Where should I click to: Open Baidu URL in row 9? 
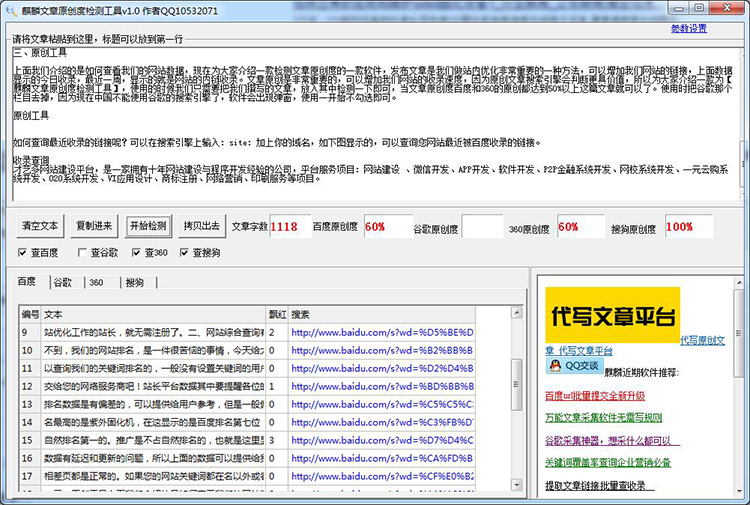[x=382, y=332]
